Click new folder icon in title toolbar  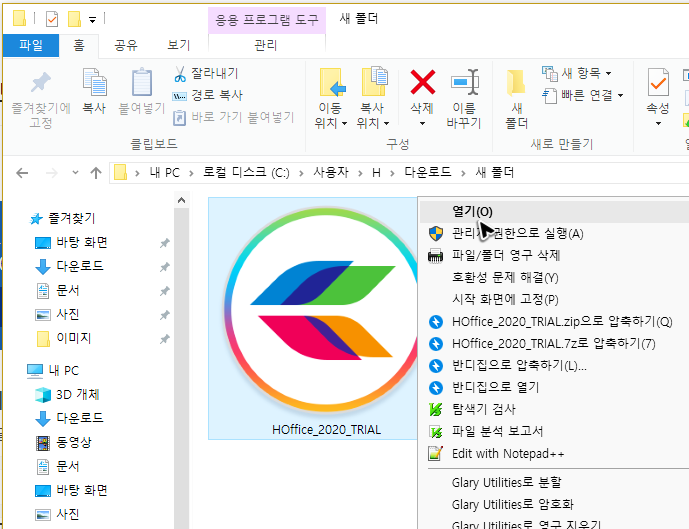tap(74, 19)
